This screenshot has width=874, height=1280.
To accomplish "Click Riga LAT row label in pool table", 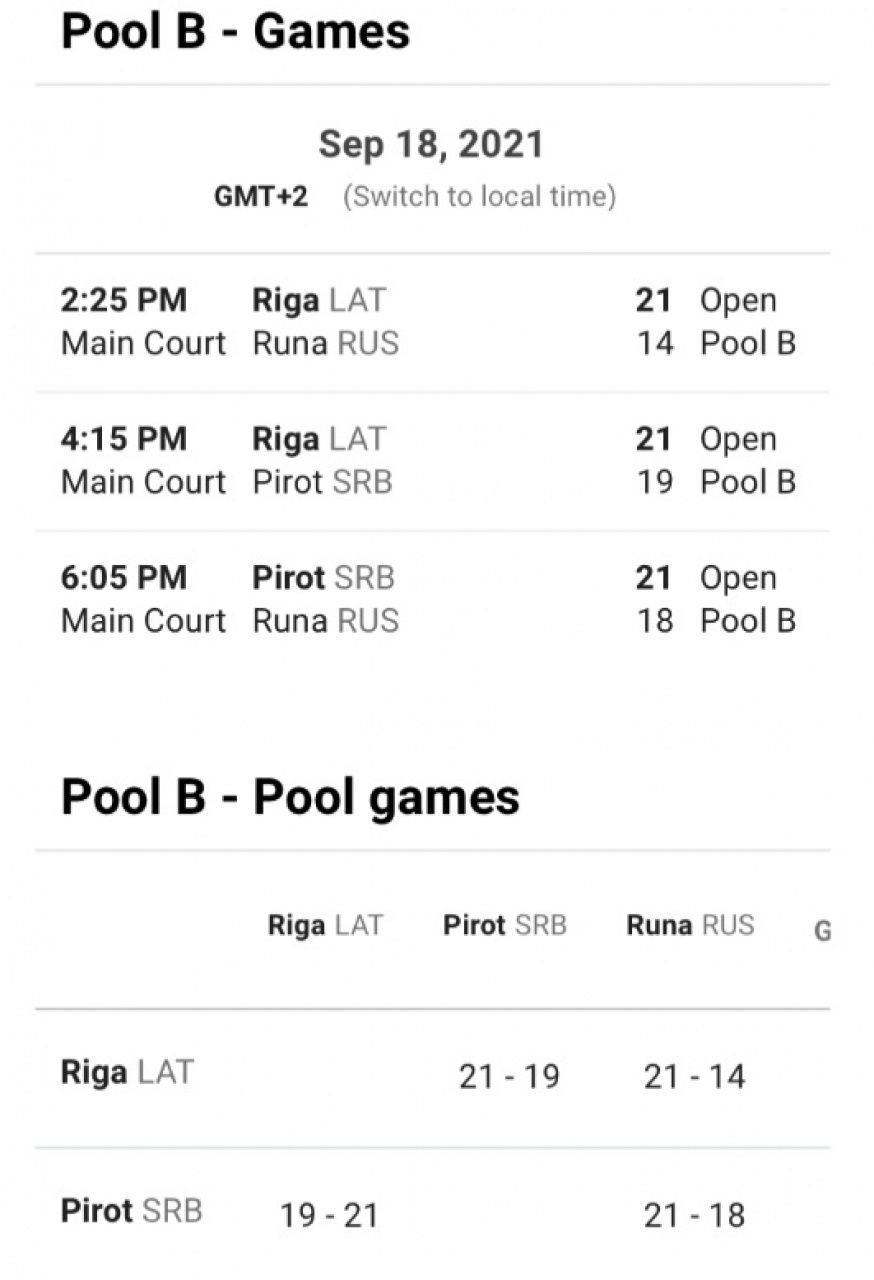I will click(x=127, y=1073).
